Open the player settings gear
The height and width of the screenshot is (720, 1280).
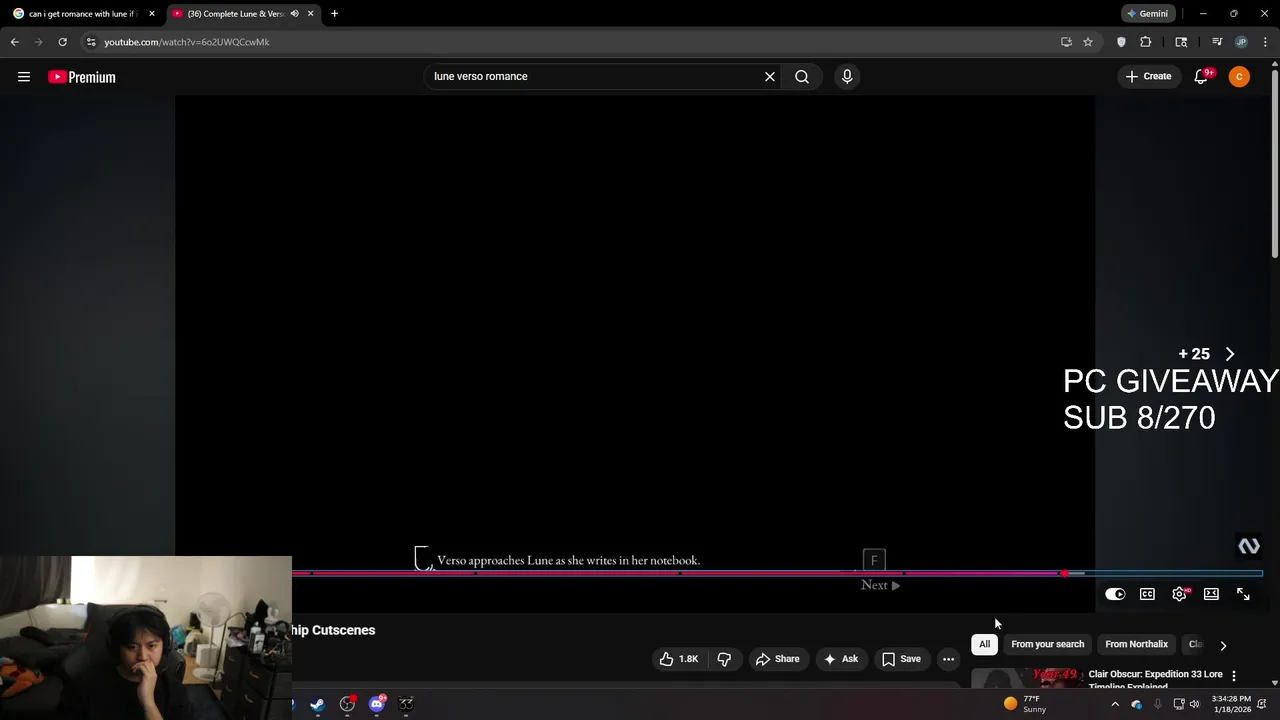pyautogui.click(x=1180, y=594)
